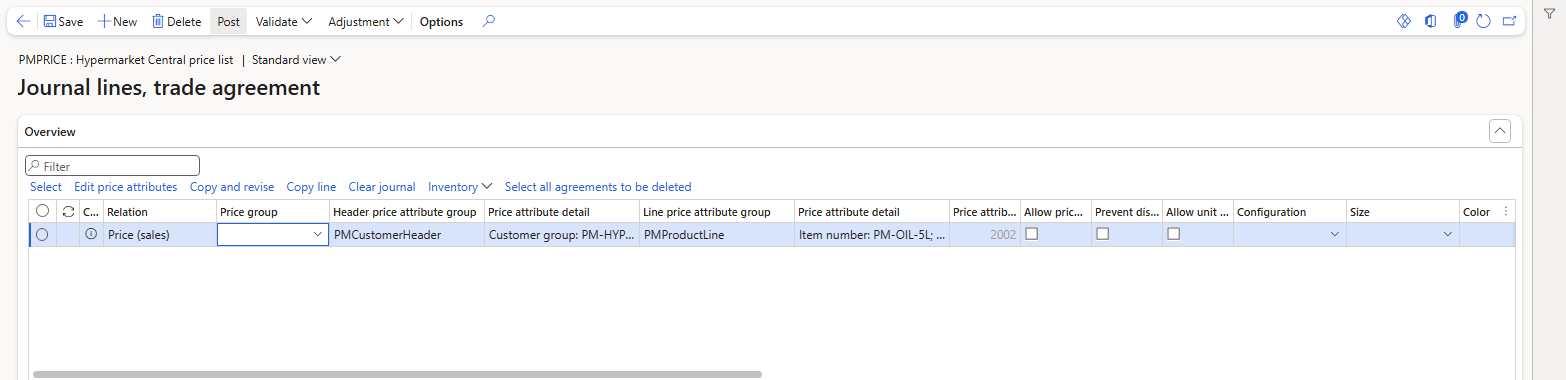Open the Adjustment menu
The height and width of the screenshot is (380, 1566).
click(x=366, y=21)
